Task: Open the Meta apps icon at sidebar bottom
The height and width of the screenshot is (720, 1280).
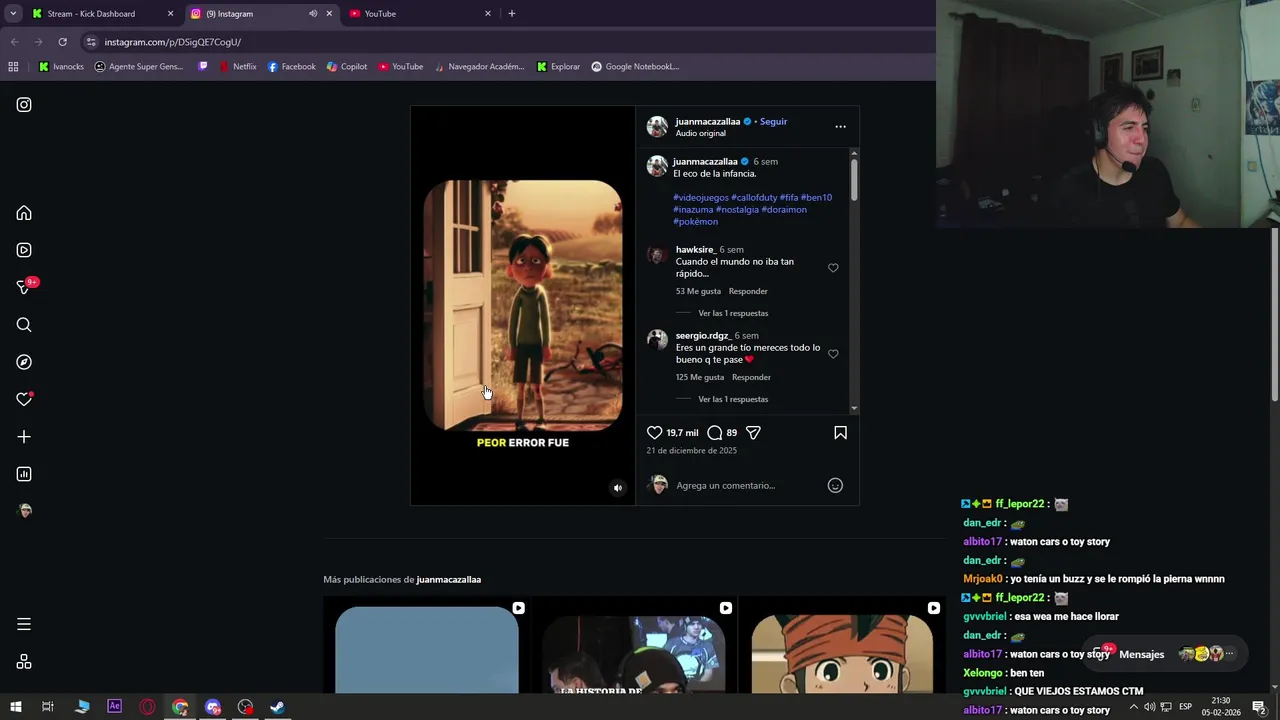Action: 24,662
